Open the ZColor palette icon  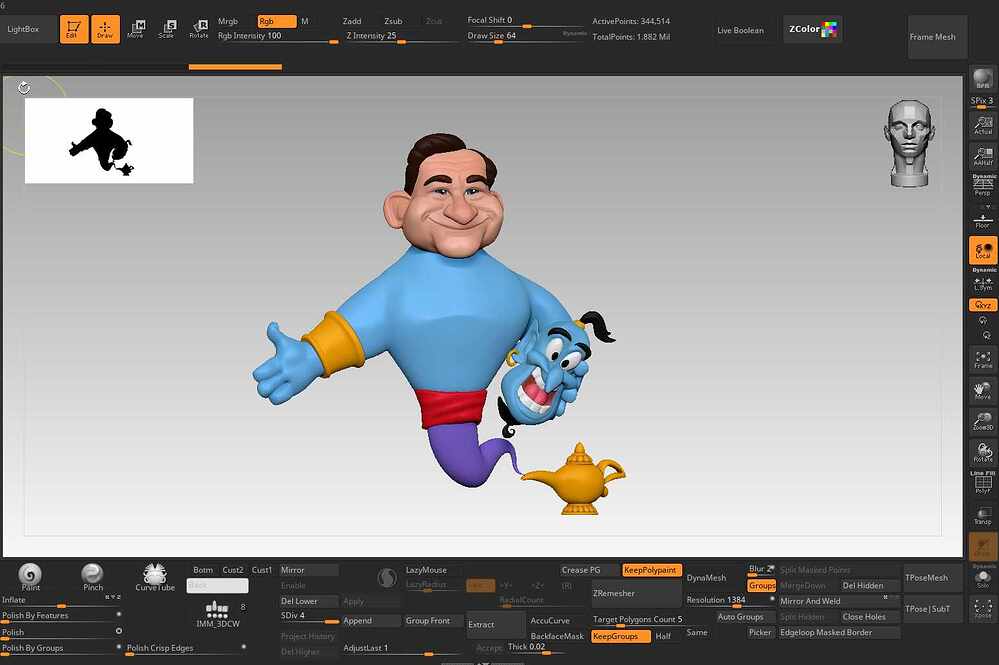[812, 29]
